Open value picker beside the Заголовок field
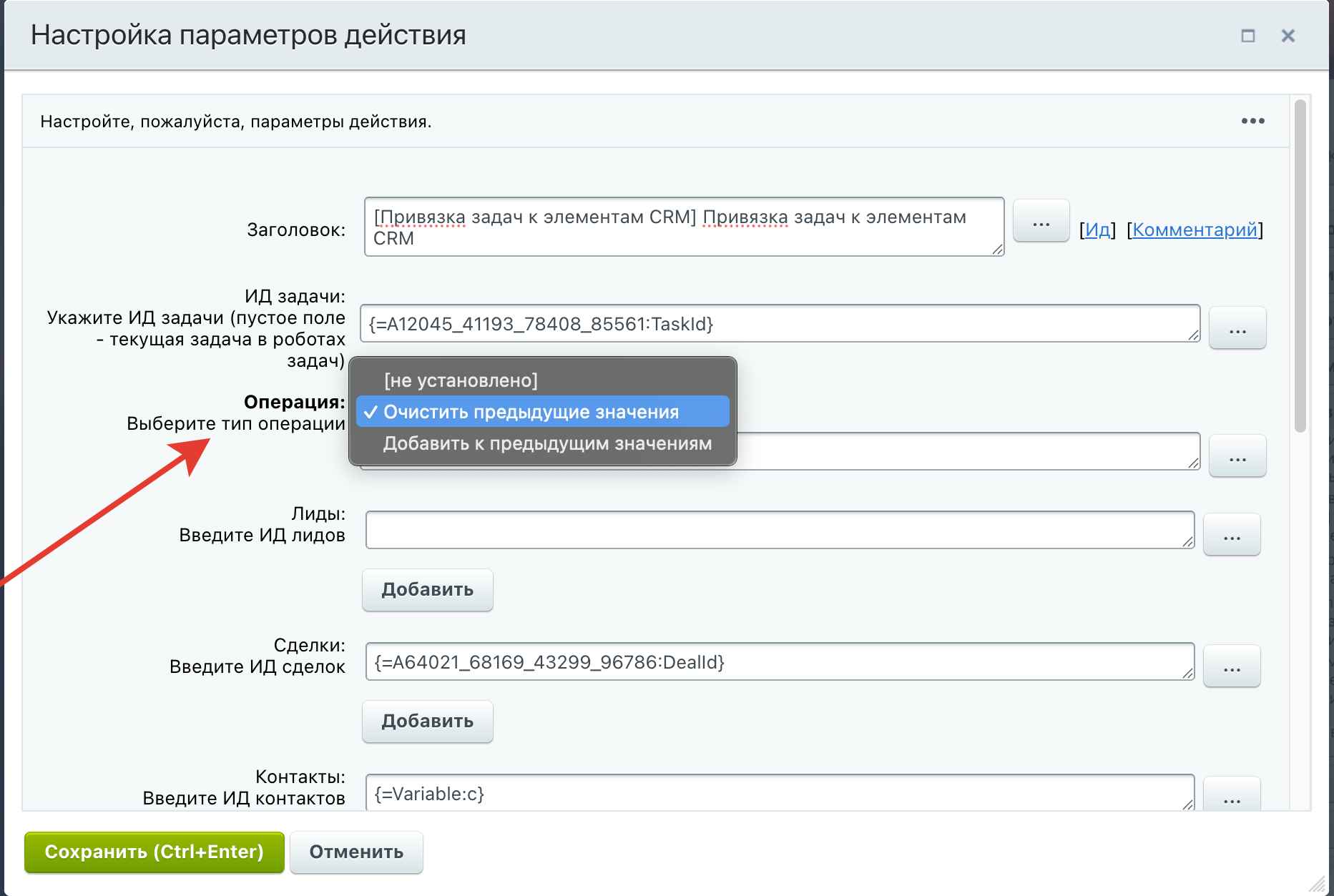Image resolution: width=1334 pixels, height=896 pixels. [x=1041, y=222]
